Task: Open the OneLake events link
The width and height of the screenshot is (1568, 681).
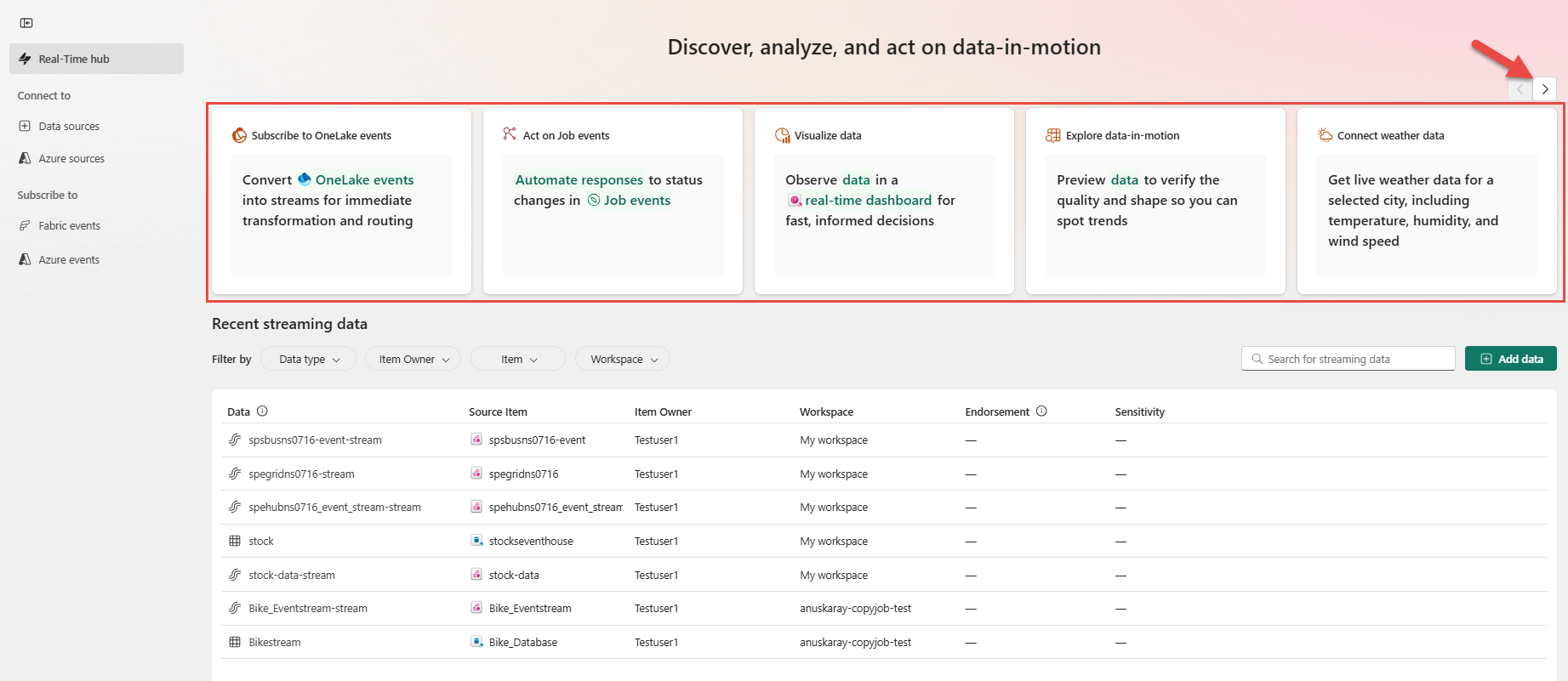Action: (364, 180)
